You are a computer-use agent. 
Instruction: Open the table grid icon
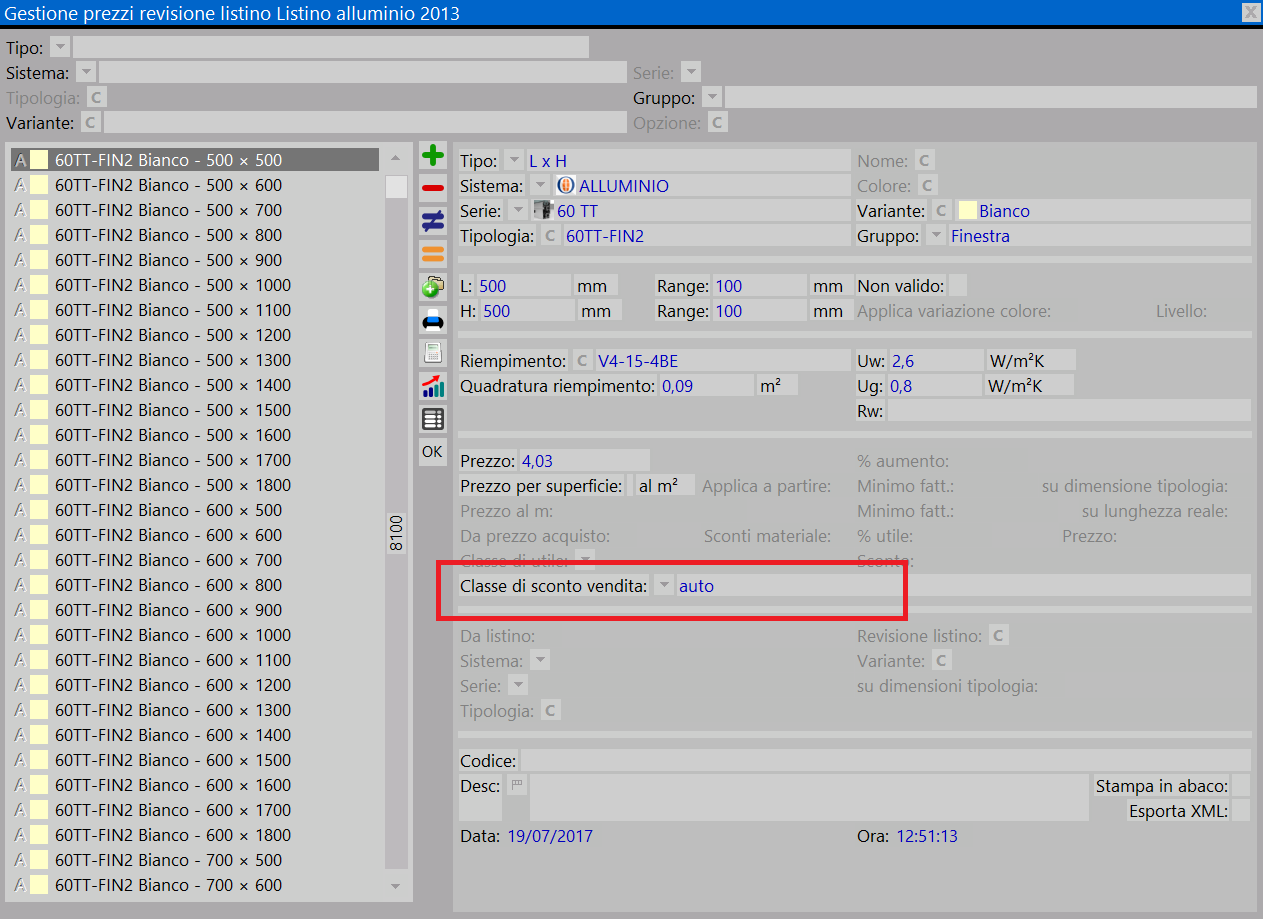[x=432, y=419]
